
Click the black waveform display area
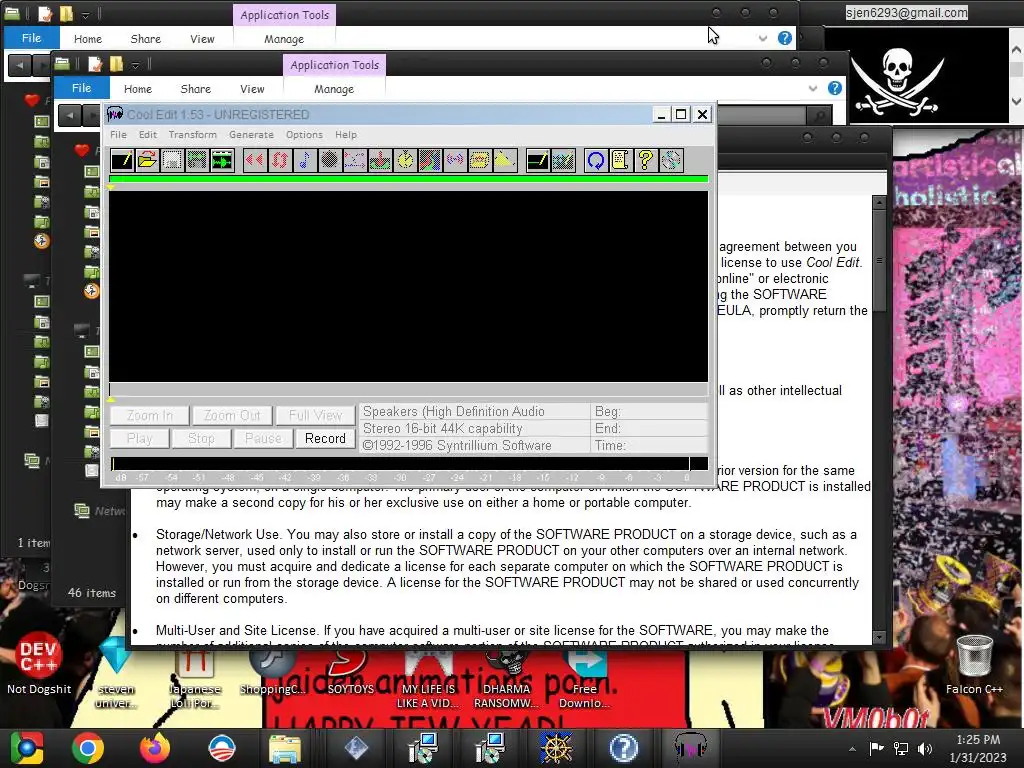tap(408, 286)
